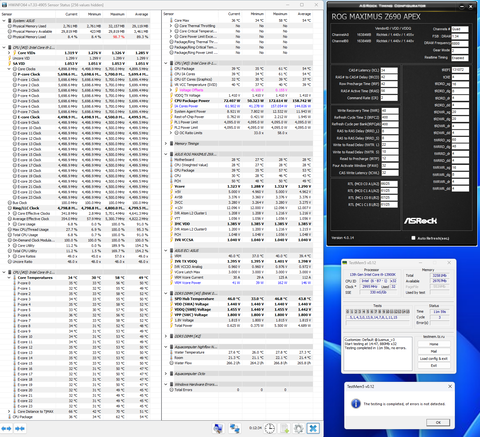Screen dimensions: 480x437
Task: Click the network computers remote icon
Action: coord(235,428)
